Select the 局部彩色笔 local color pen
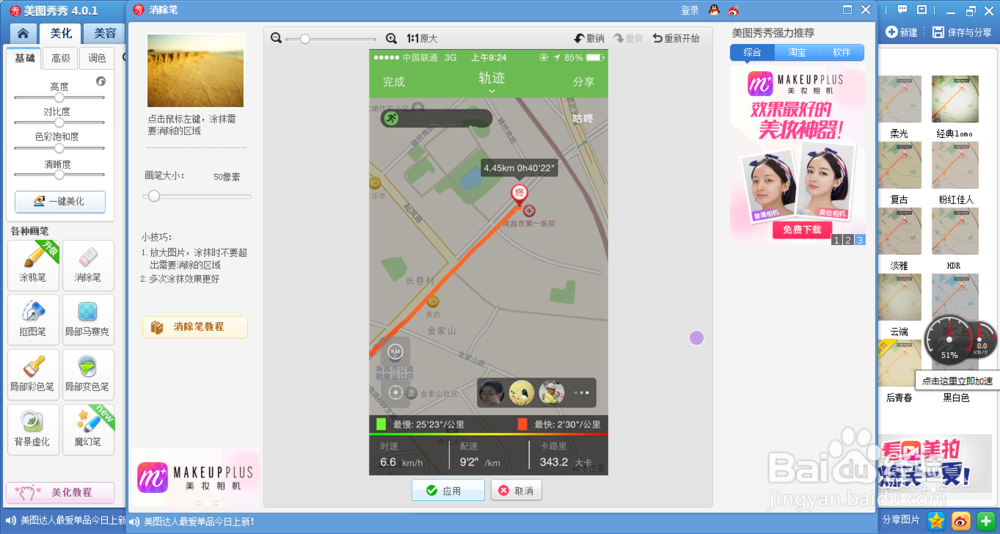This screenshot has height=534, width=1000. point(33,375)
